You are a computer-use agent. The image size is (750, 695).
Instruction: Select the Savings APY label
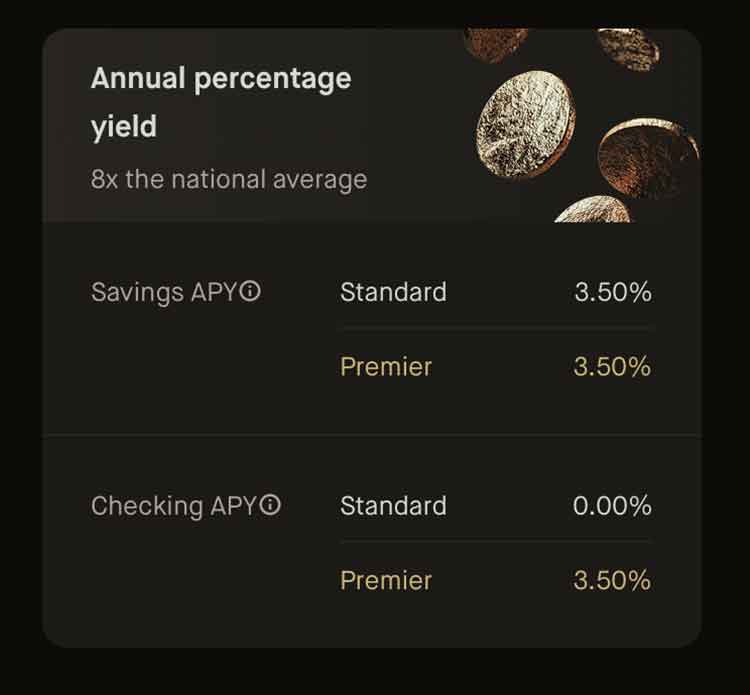[164, 292]
